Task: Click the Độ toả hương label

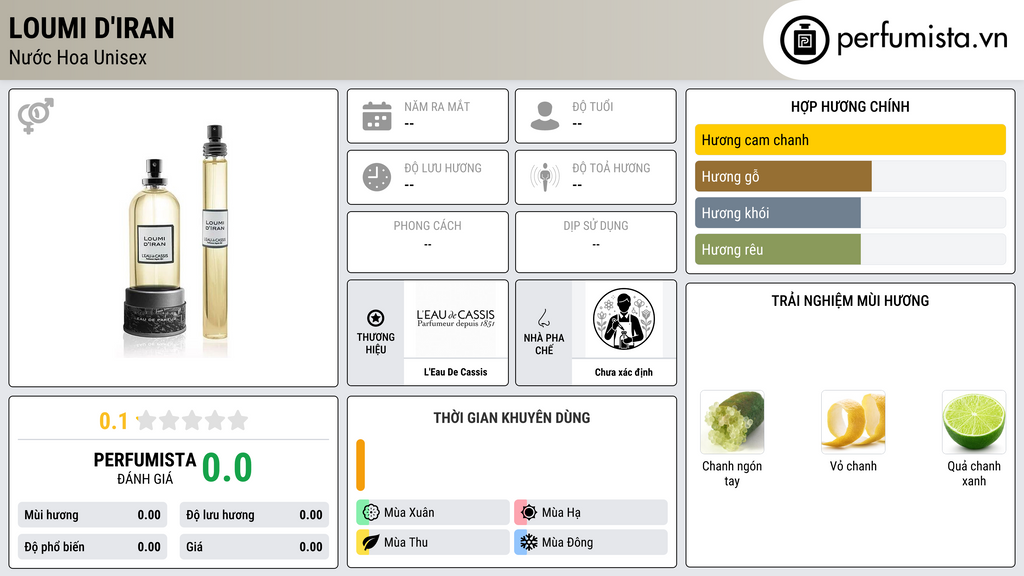Action: [x=611, y=168]
